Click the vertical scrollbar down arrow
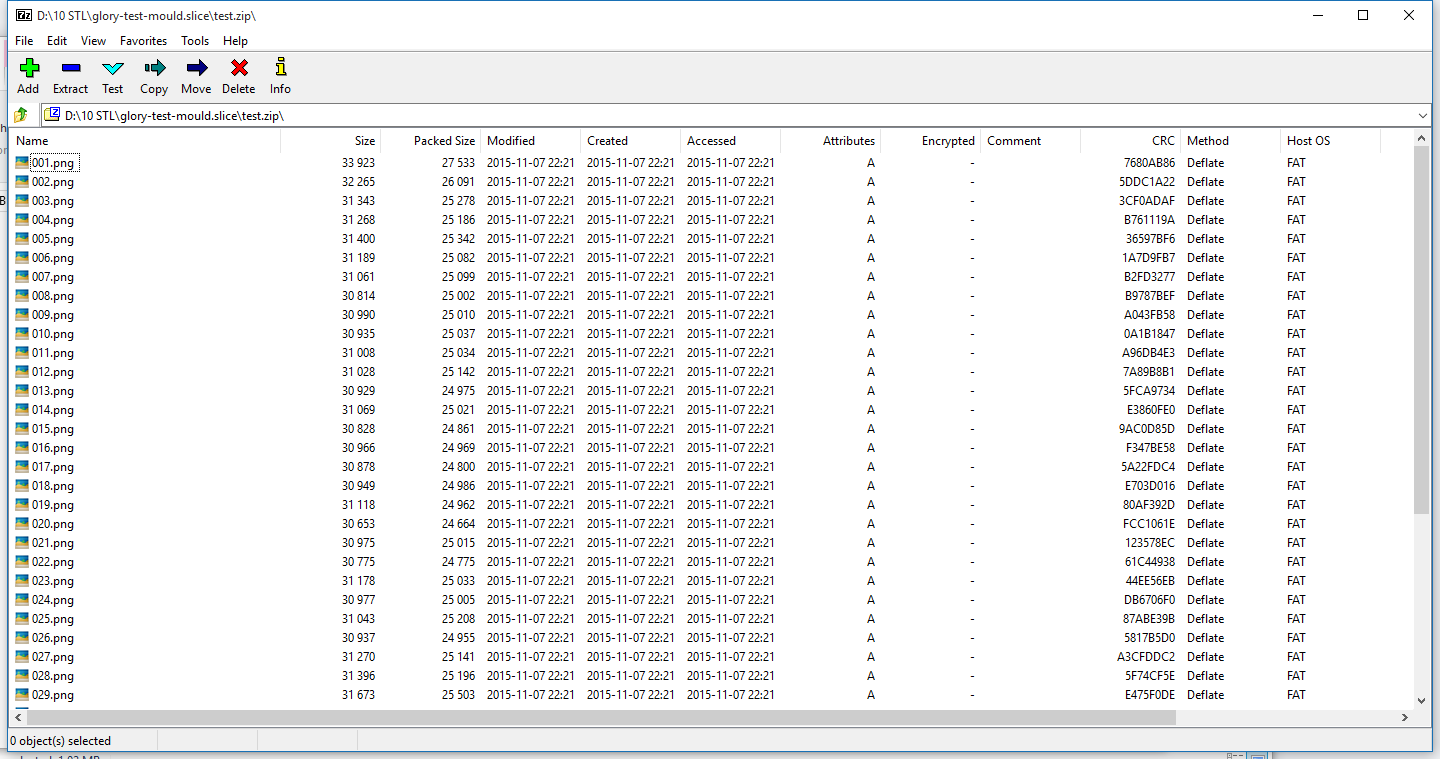The width and height of the screenshot is (1440, 759). point(1422,701)
